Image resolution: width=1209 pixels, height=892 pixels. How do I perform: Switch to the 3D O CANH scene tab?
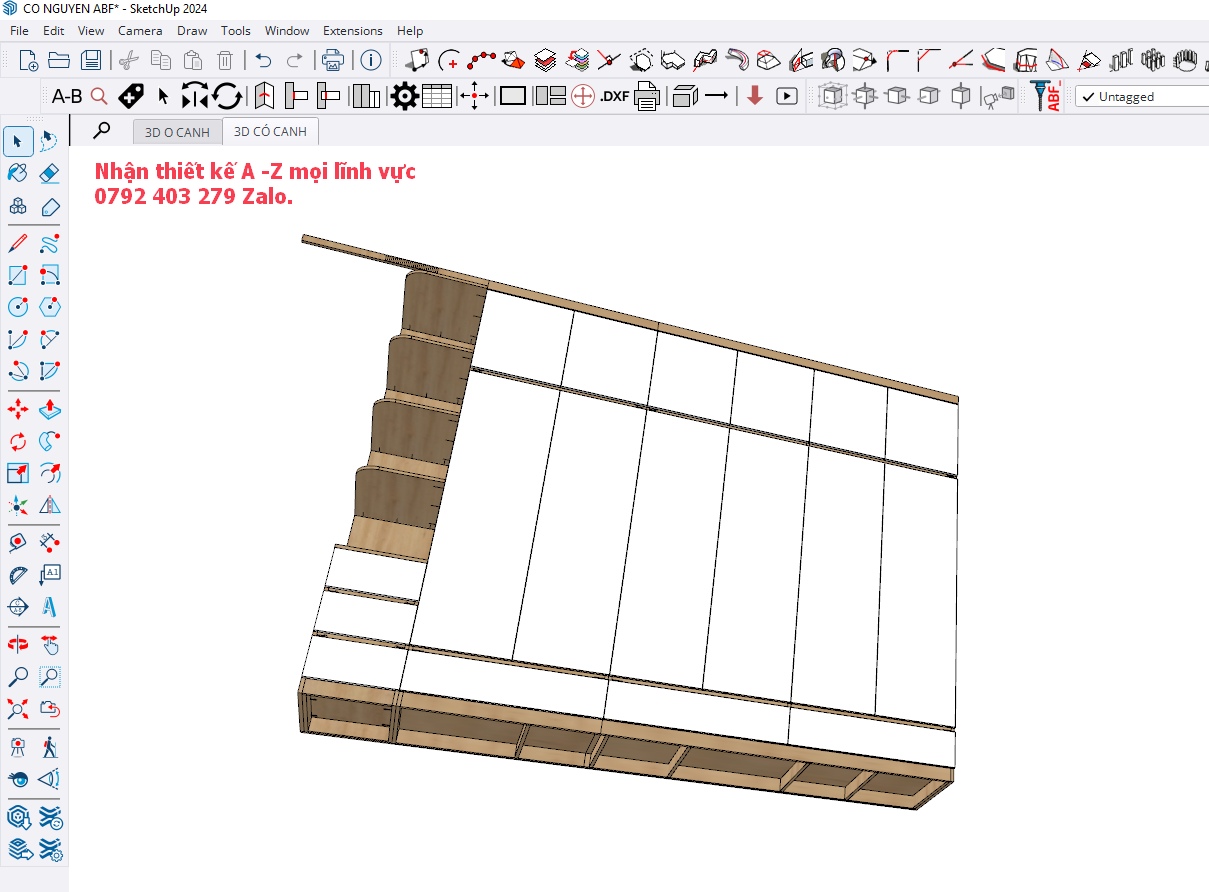[x=177, y=132]
